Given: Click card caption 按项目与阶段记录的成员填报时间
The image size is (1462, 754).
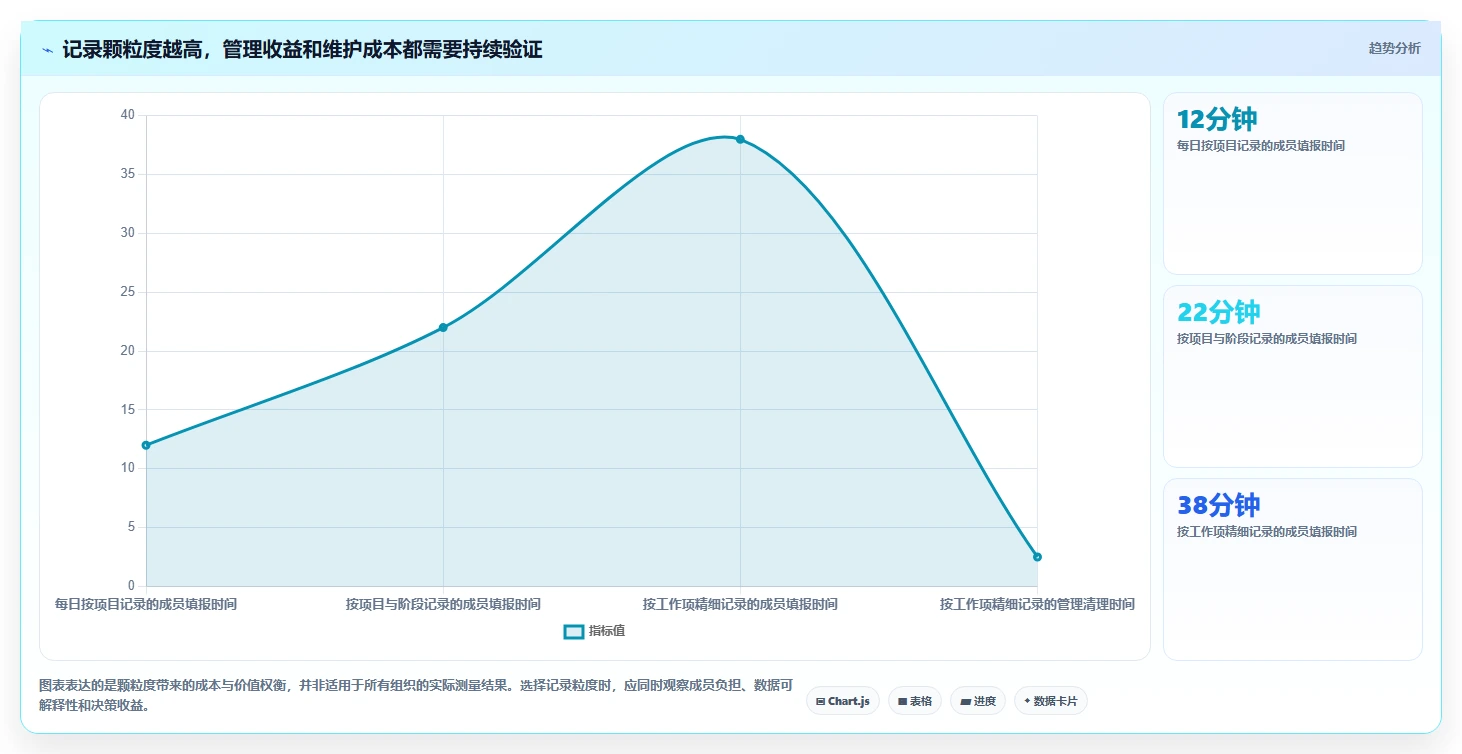Looking at the screenshot, I should click(x=1267, y=339).
